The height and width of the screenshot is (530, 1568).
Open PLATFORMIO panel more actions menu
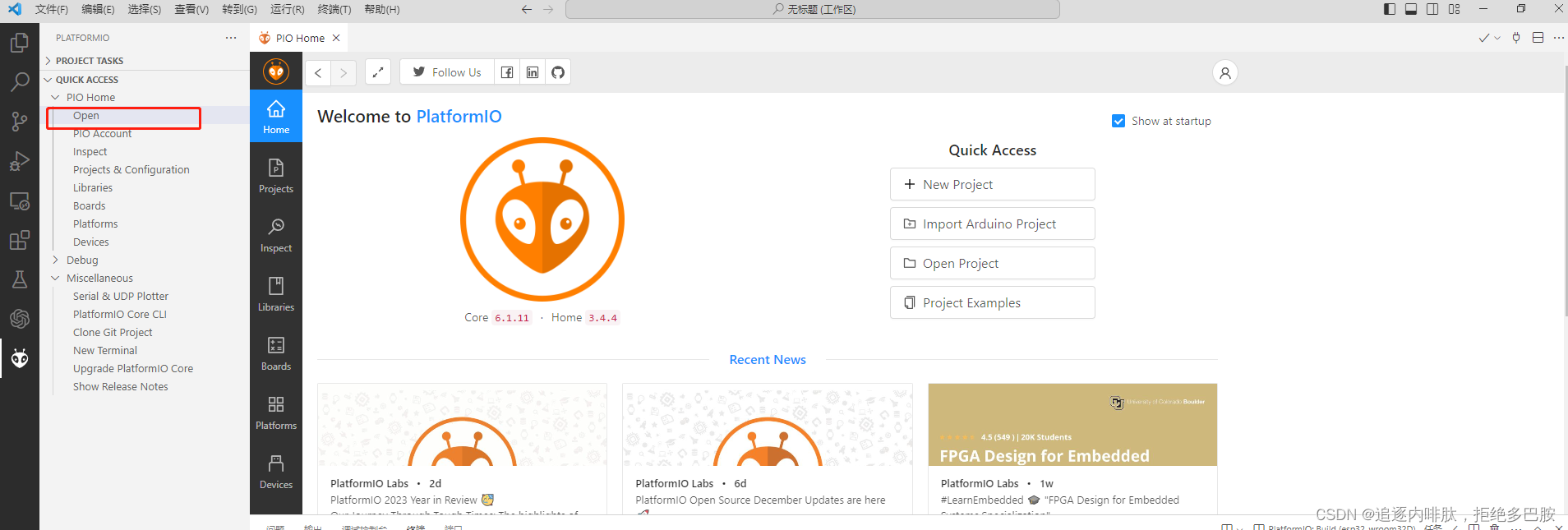[231, 38]
